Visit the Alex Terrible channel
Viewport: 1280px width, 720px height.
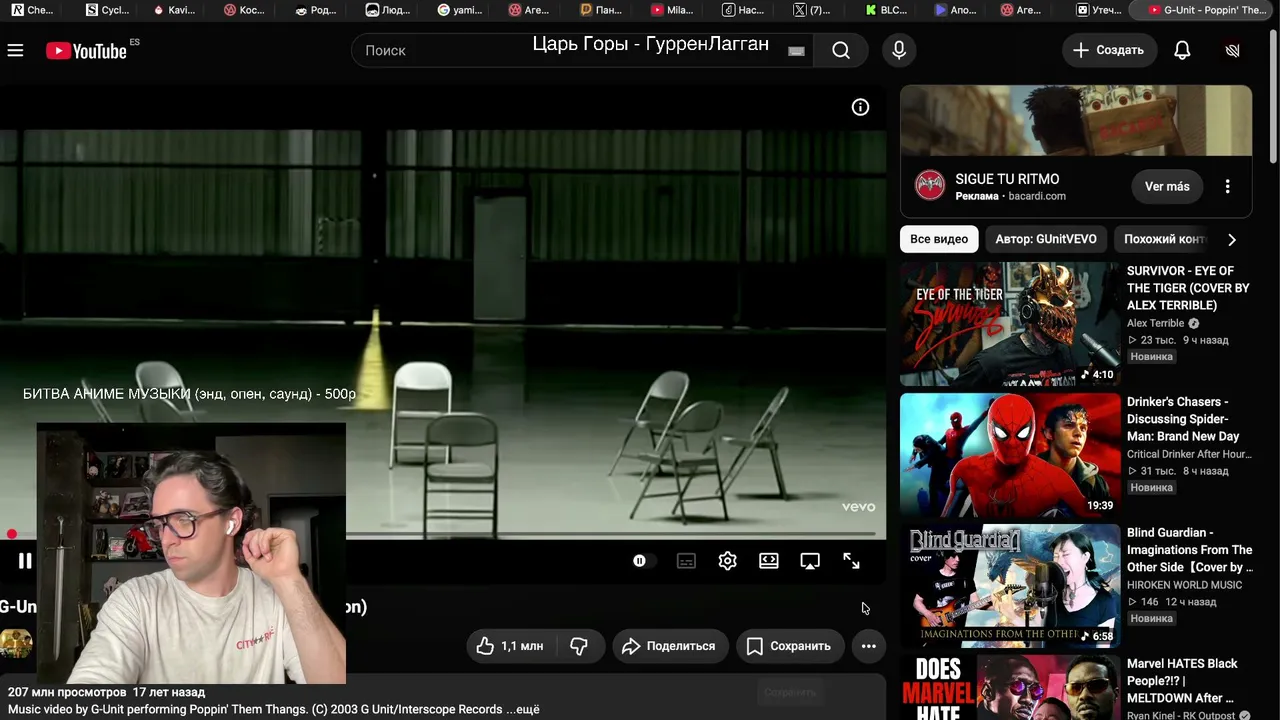click(x=1155, y=323)
